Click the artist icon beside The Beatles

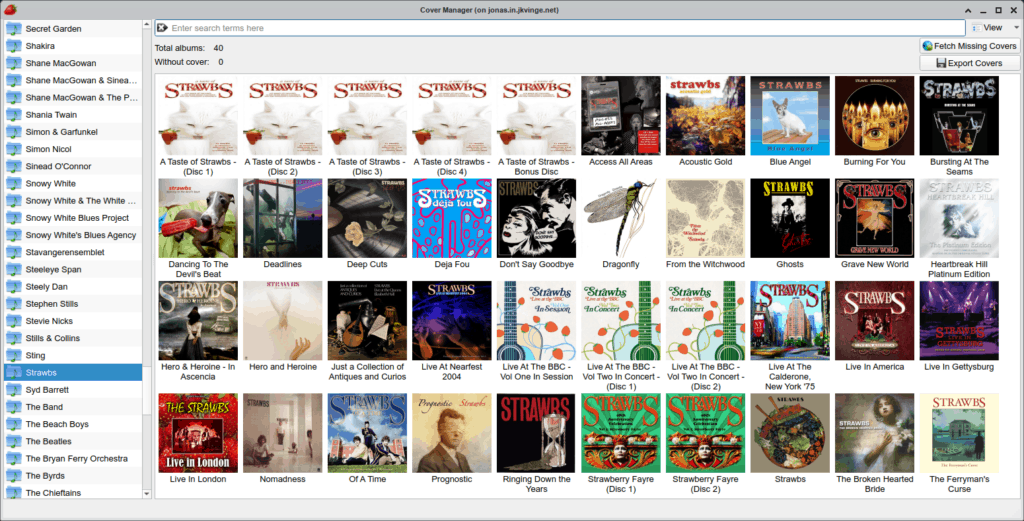[14, 441]
